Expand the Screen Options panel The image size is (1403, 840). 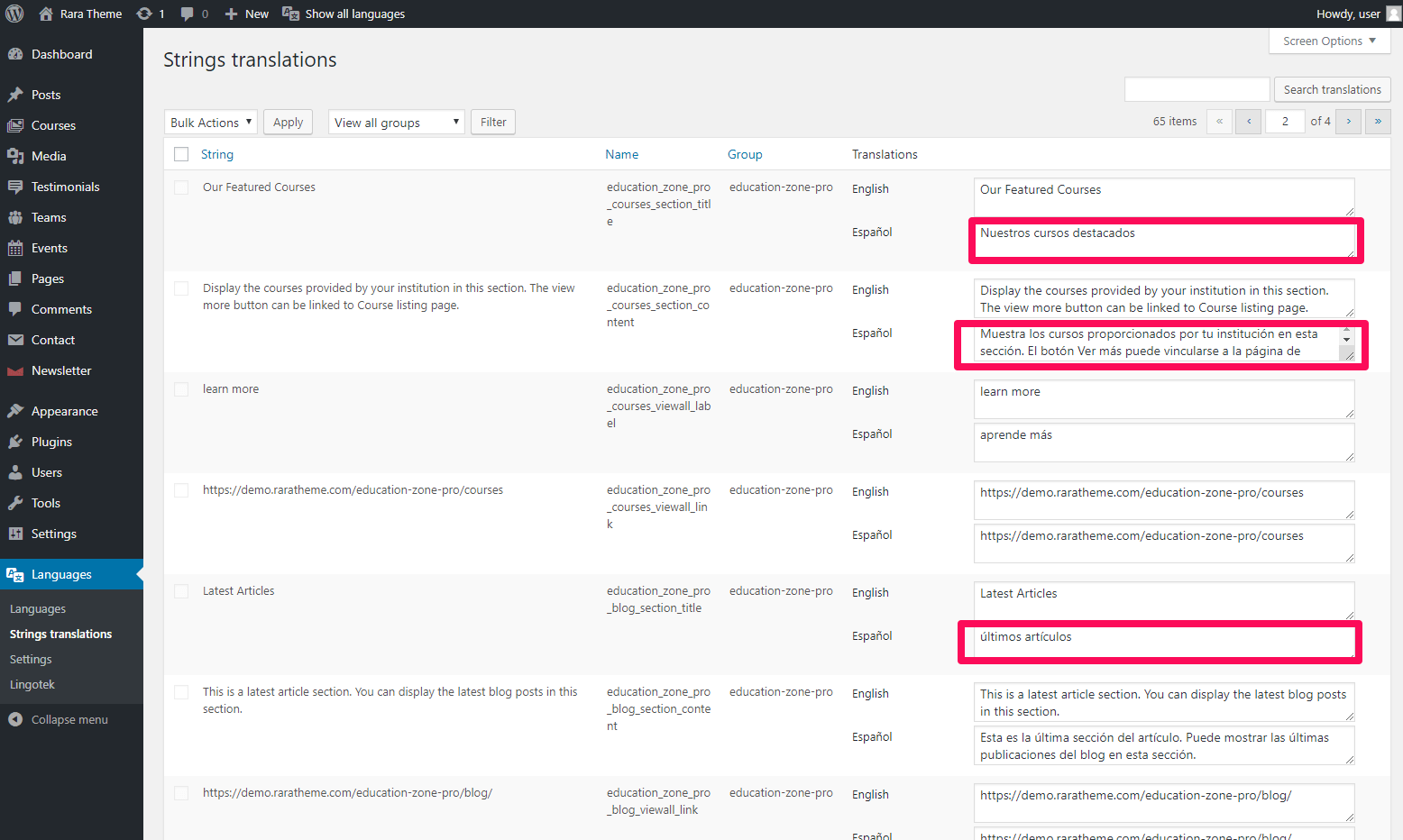[x=1329, y=41]
